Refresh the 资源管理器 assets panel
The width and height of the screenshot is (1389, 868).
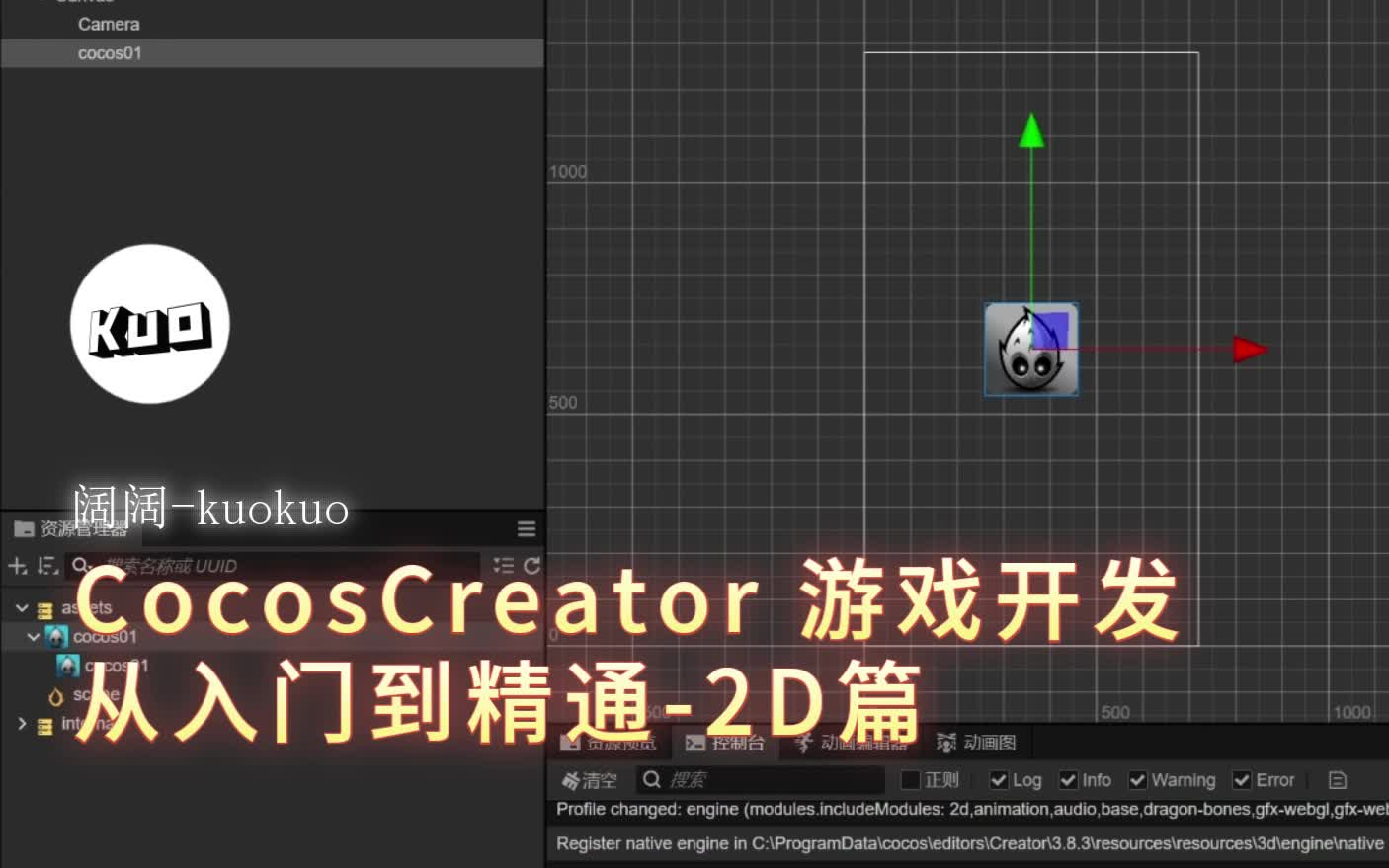tap(532, 566)
